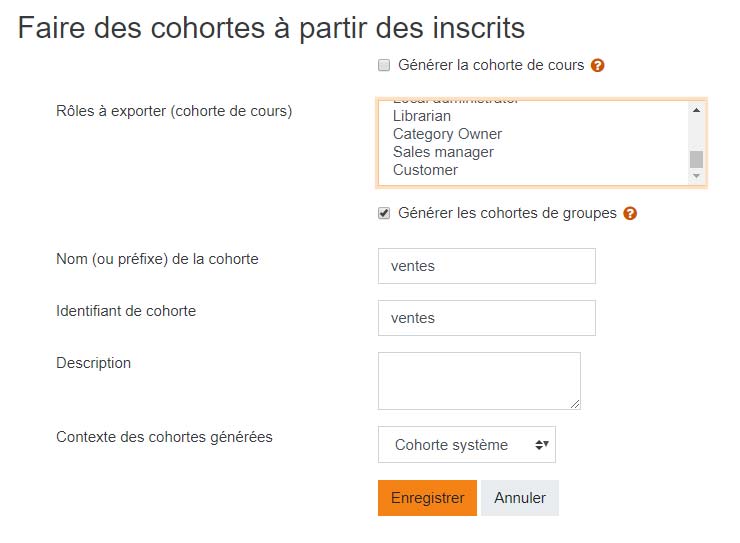Open help for Générer les cohortes de groupes

point(630,214)
